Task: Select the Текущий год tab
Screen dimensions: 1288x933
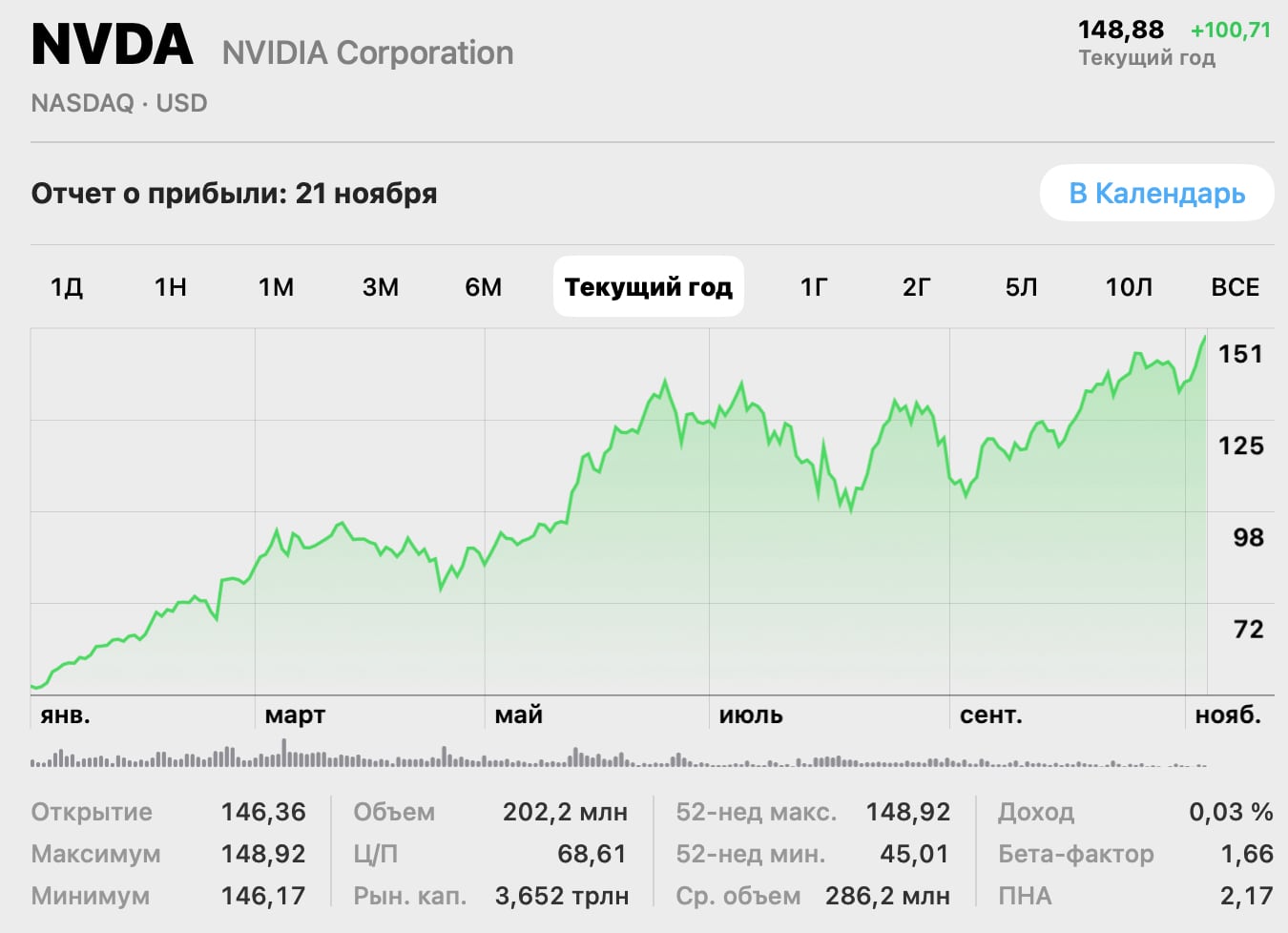Action: point(649,286)
